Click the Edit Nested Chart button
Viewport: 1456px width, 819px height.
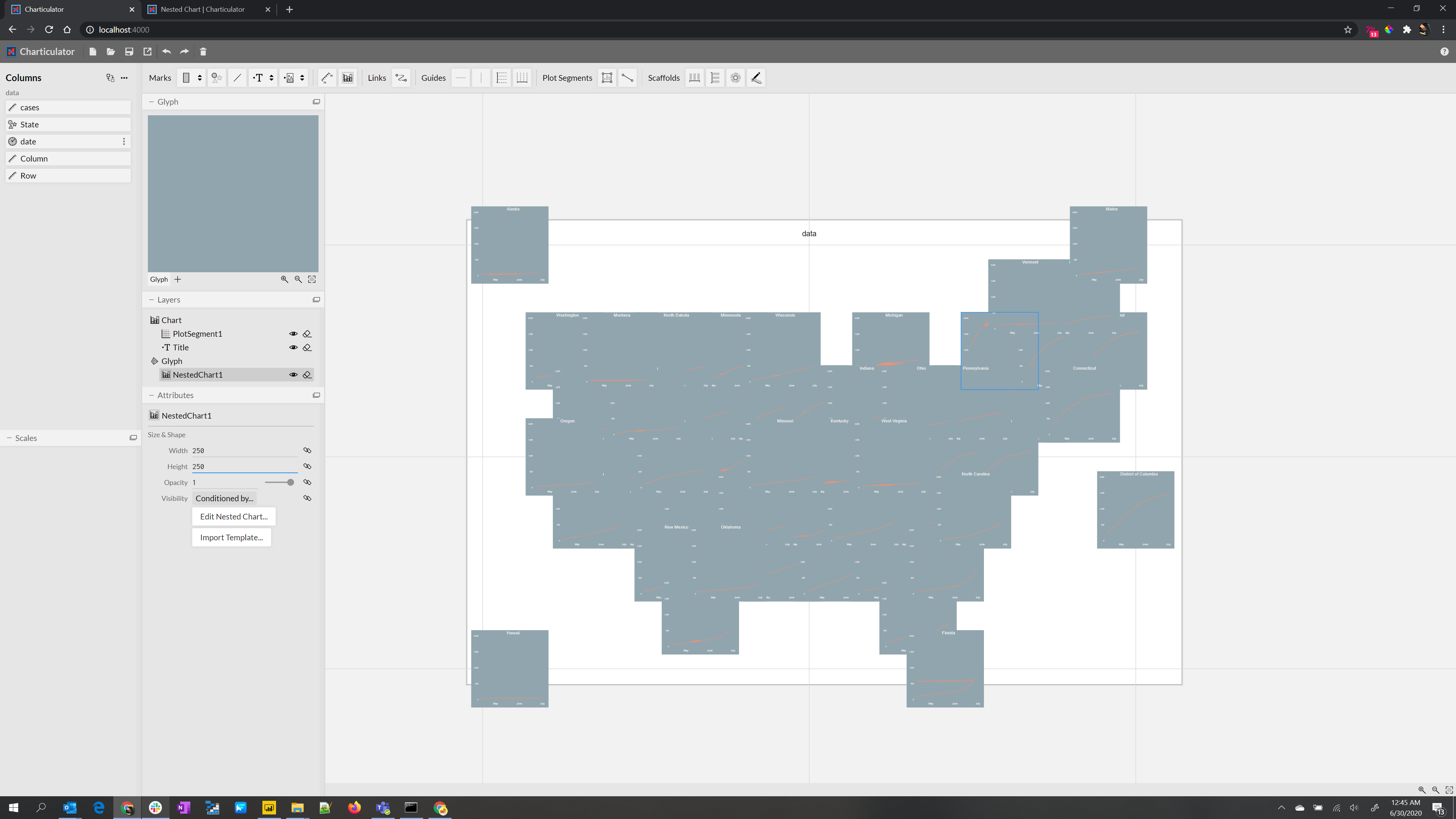(x=234, y=516)
